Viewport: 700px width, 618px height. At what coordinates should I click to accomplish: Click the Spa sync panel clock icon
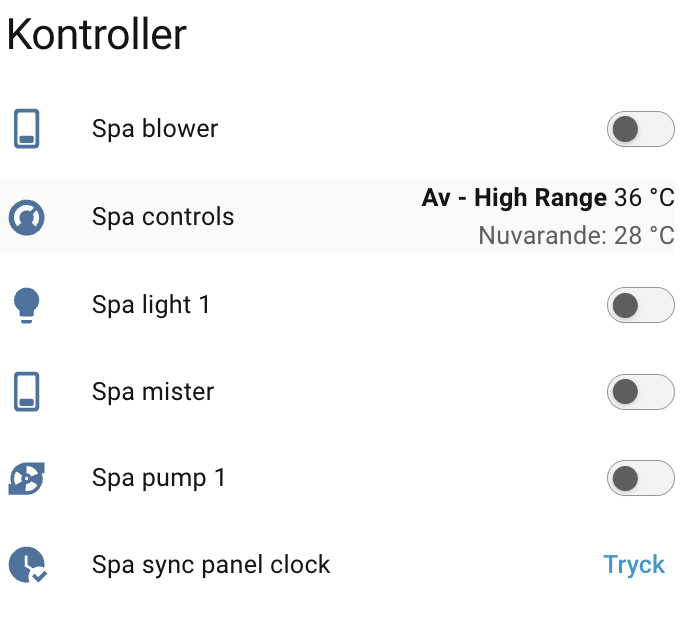(x=28, y=565)
